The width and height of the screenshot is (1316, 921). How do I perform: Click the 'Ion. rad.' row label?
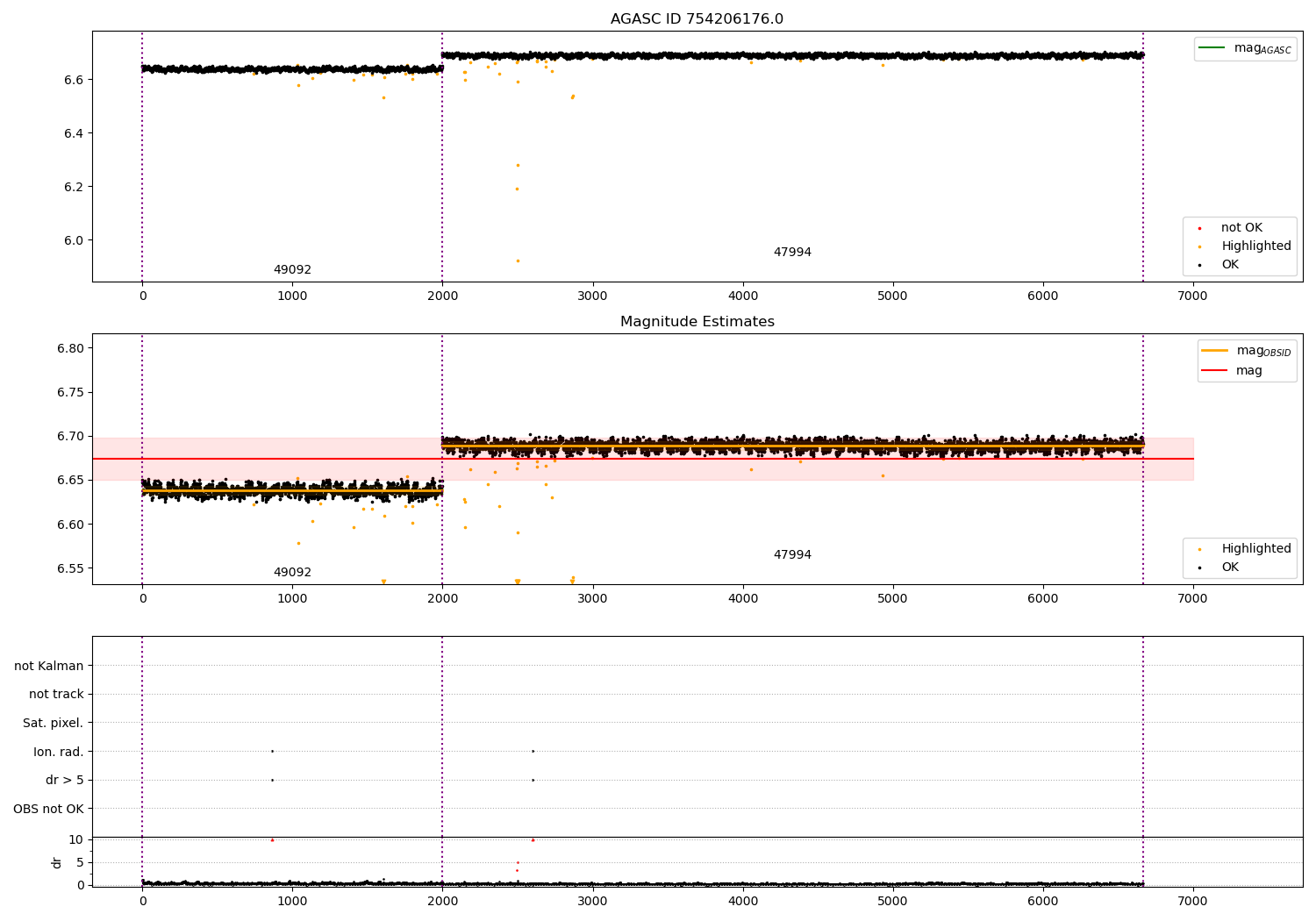point(59,752)
